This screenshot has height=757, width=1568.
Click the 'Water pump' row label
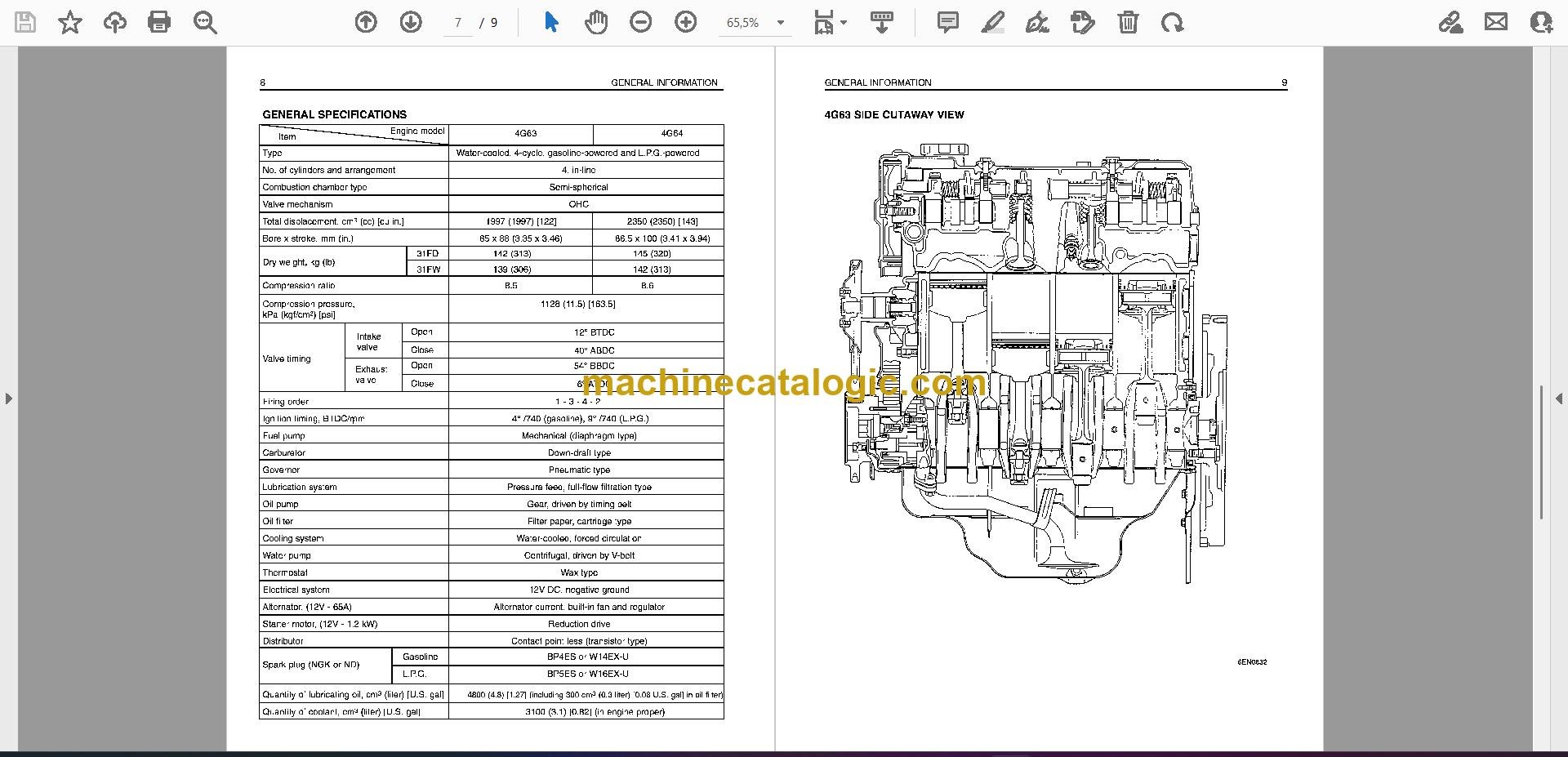click(286, 556)
